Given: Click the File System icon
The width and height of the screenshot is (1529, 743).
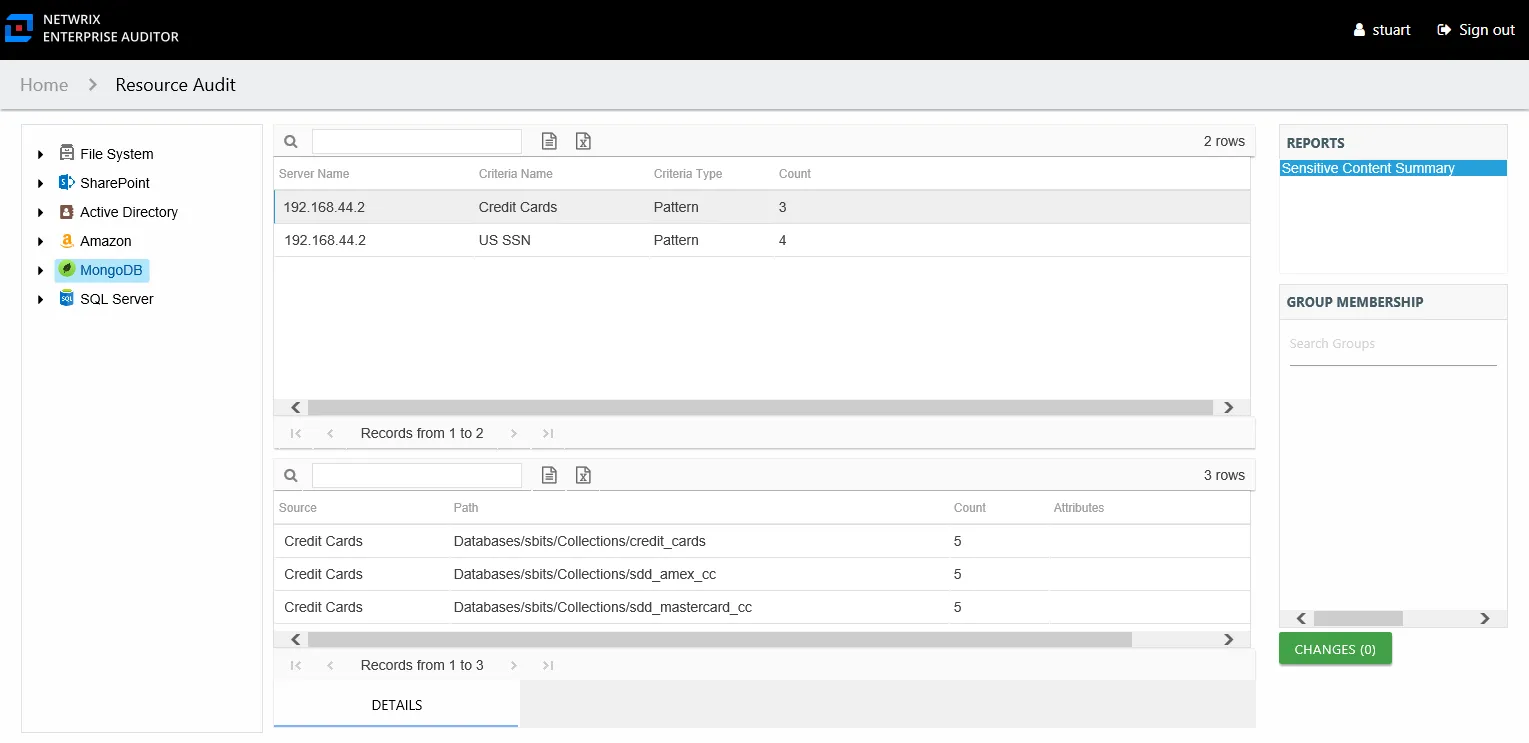Looking at the screenshot, I should pyautogui.click(x=67, y=153).
